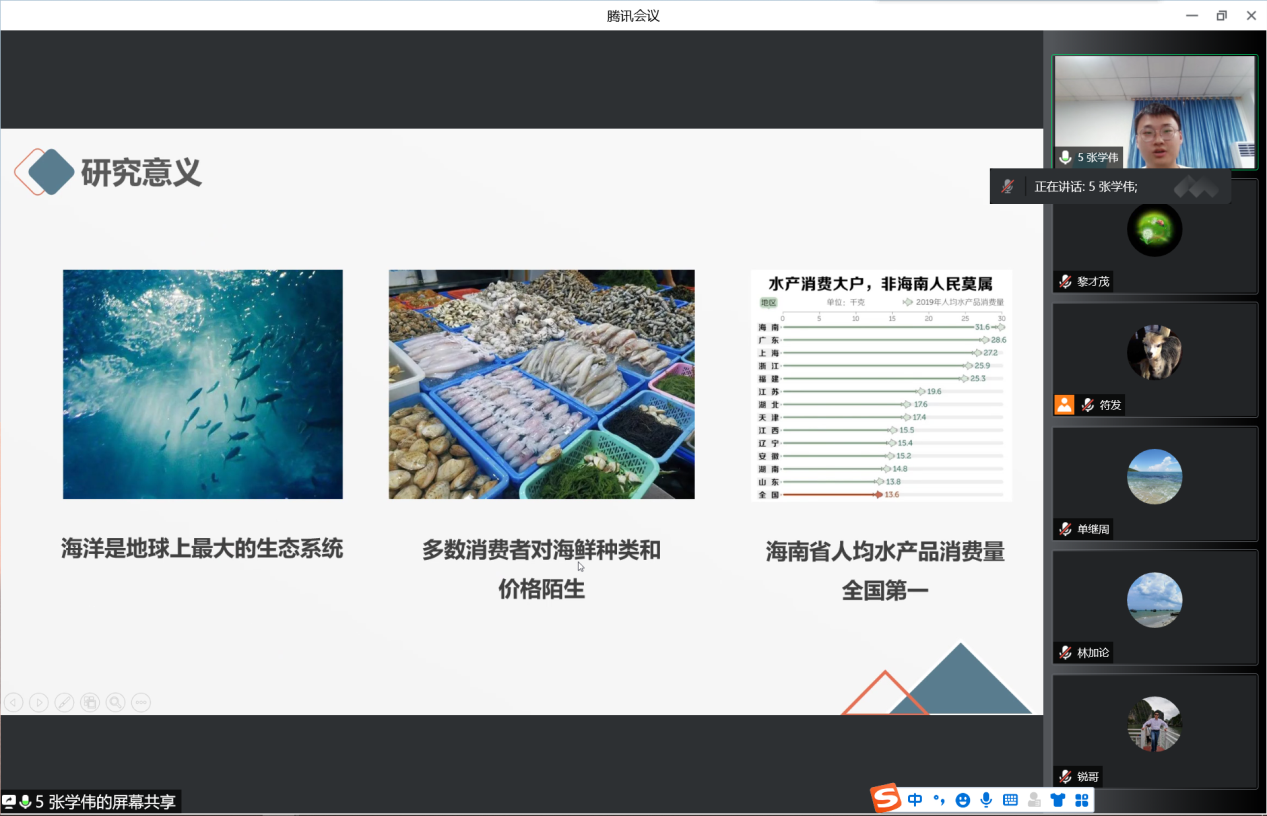This screenshot has height=816, width=1267.
Task: Open slideshow more options ellipsis button
Action: coord(141,703)
